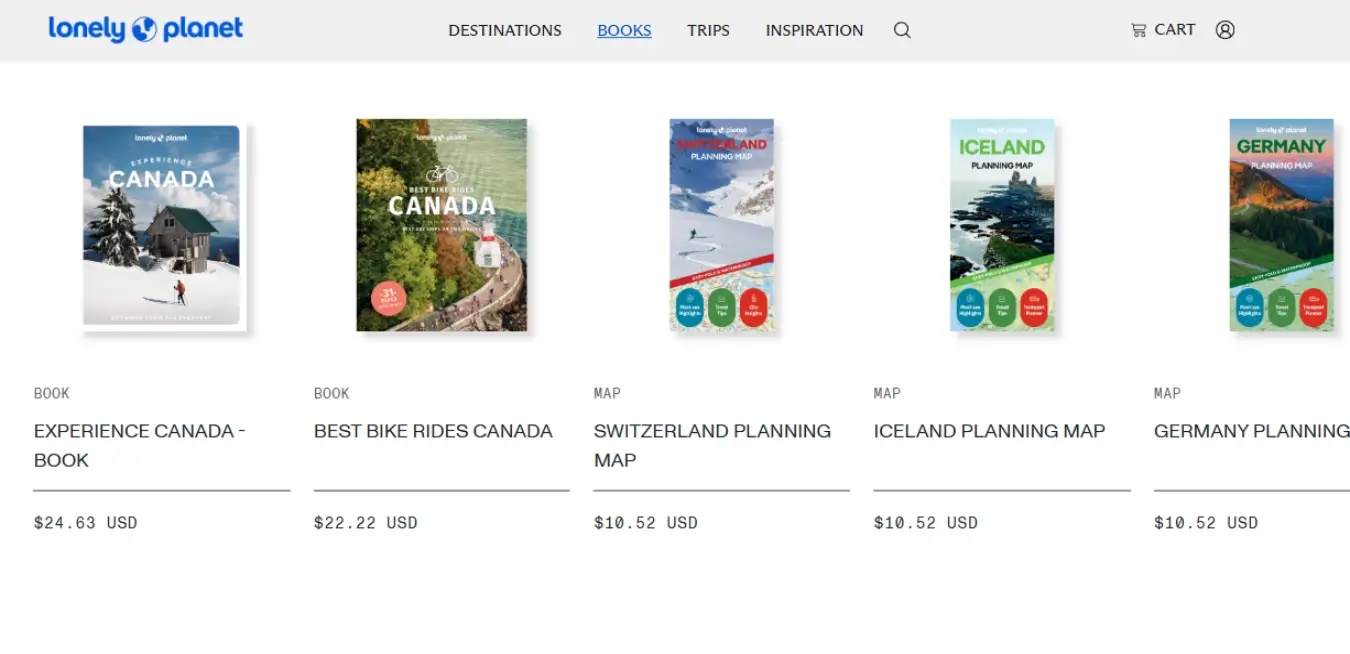
Task: Open the Iceland Planning Map title link
Action: pyautogui.click(x=989, y=431)
